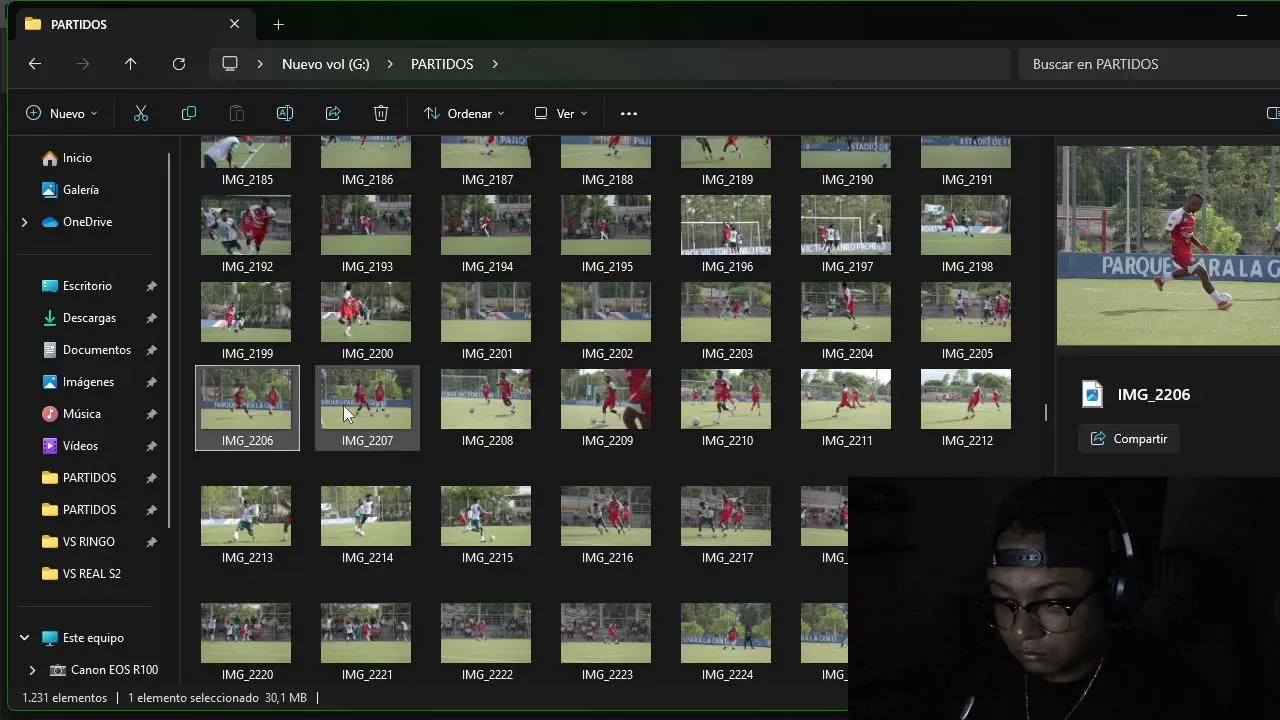Select thumbnail IMG_2200

pos(367,321)
